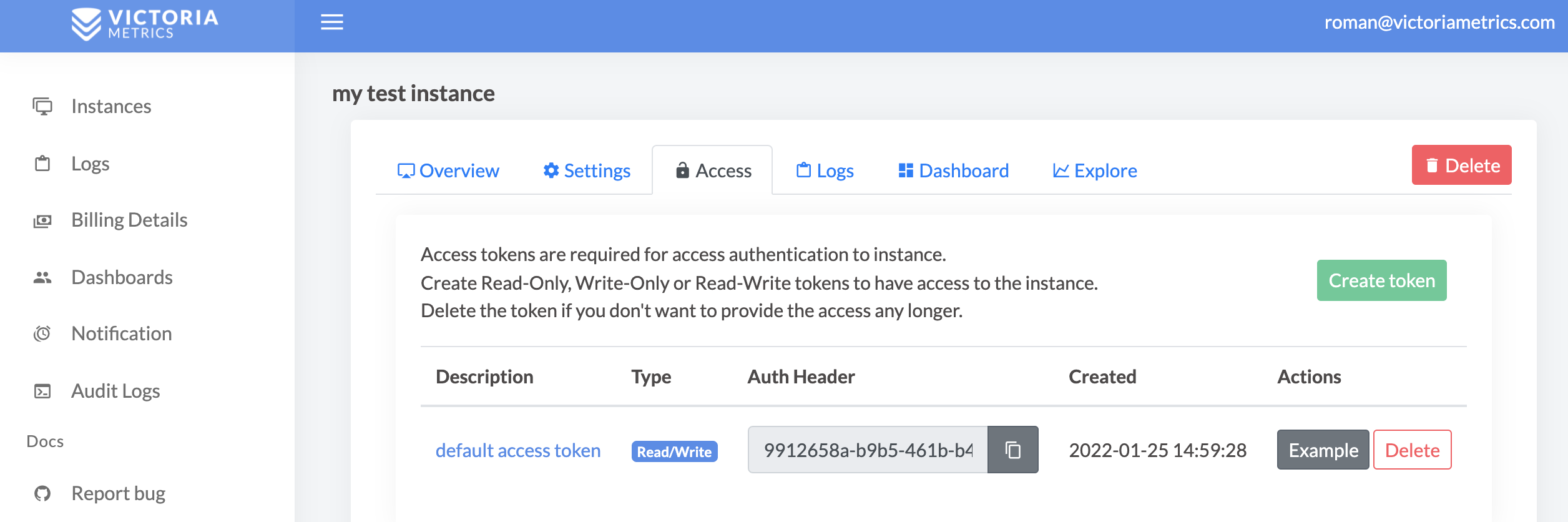This screenshot has height=522, width=1568.
Task: Open Audit Logs in the sidebar
Action: click(115, 391)
